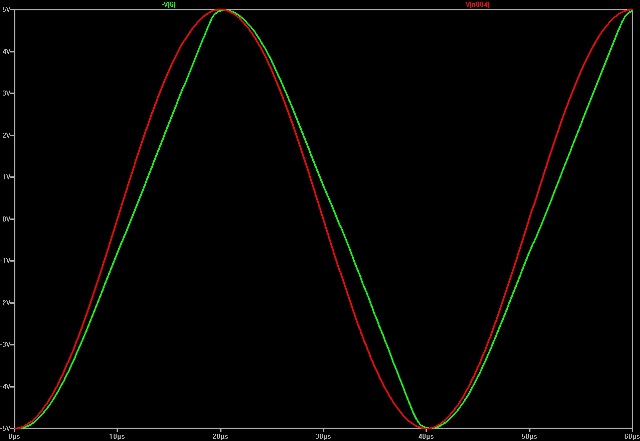640x441 pixels.
Task: Click the 30µs label on the time axis
Action: coord(323,436)
